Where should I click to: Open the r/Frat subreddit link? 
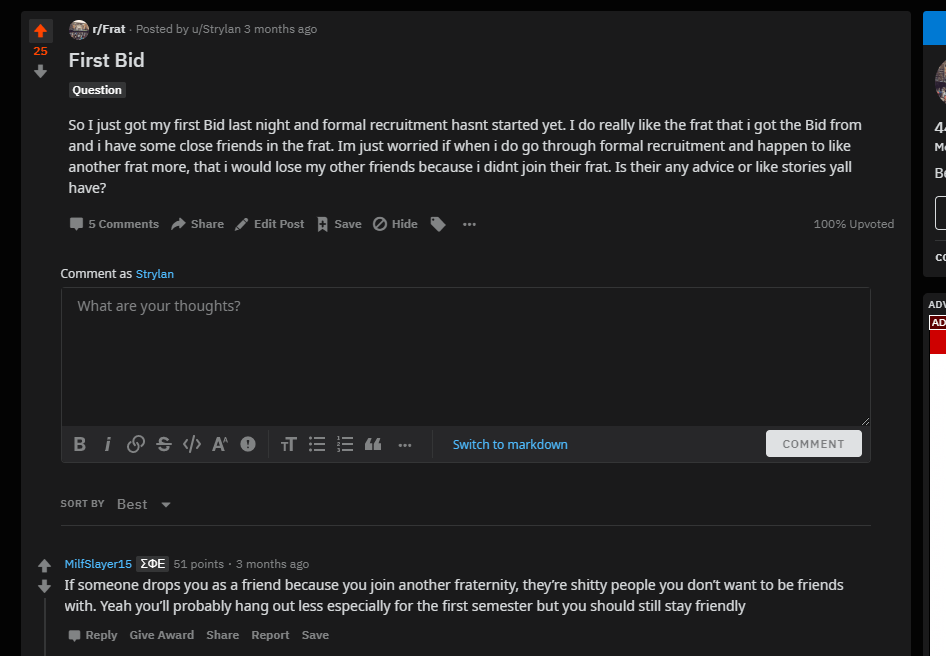click(108, 29)
